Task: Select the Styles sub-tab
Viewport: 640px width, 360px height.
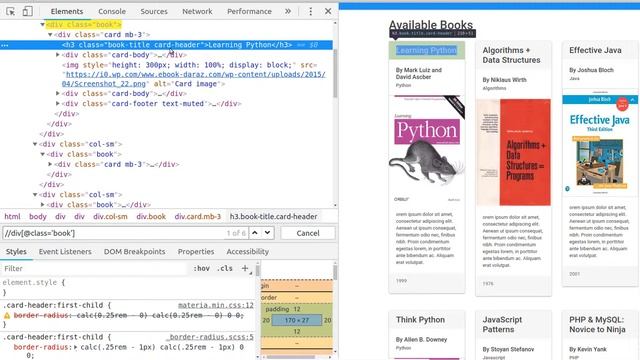Action: pos(16,251)
